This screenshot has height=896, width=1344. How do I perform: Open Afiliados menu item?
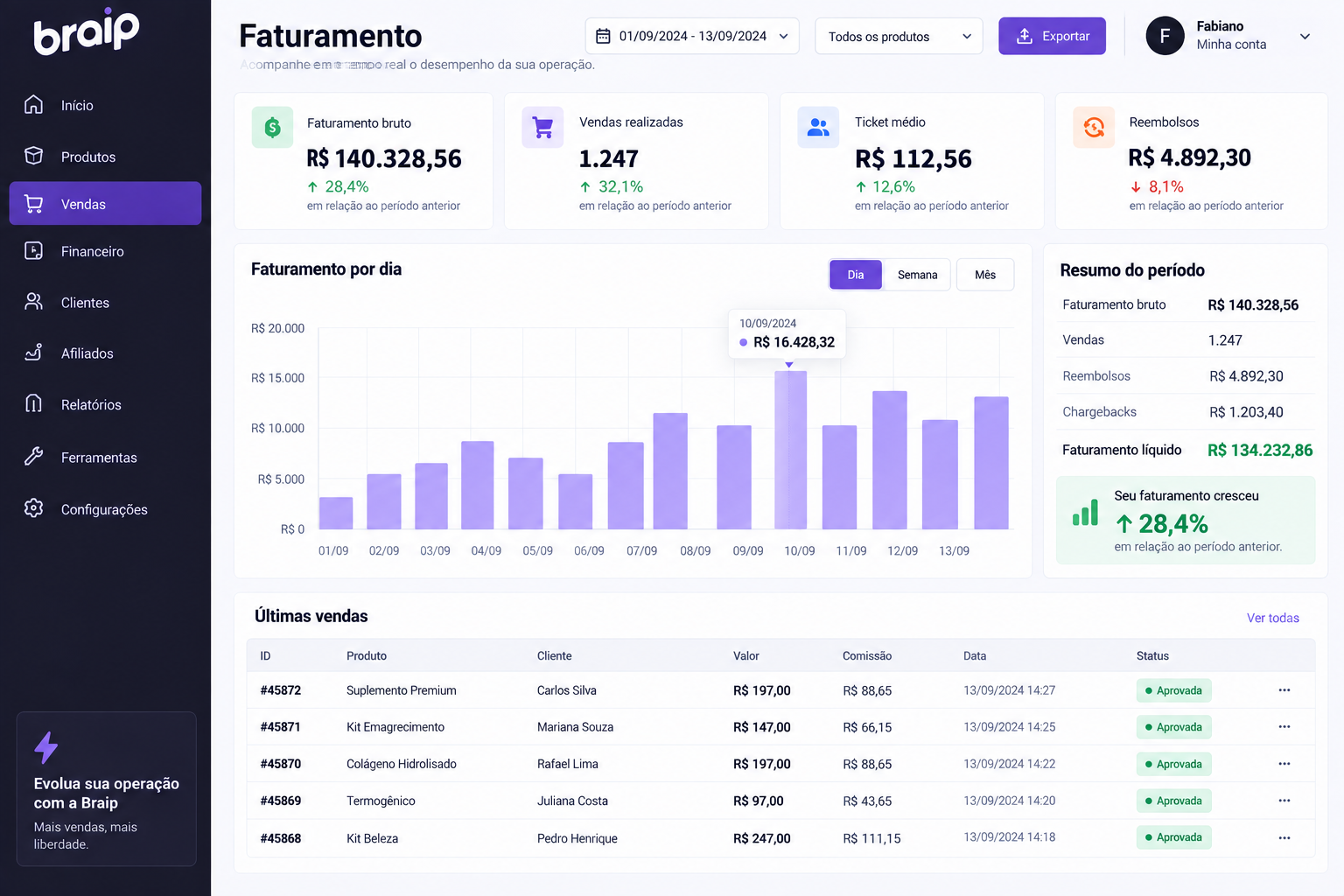(x=105, y=353)
